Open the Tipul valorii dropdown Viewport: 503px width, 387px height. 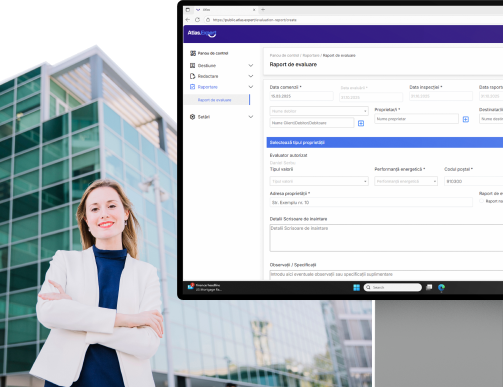[319, 181]
